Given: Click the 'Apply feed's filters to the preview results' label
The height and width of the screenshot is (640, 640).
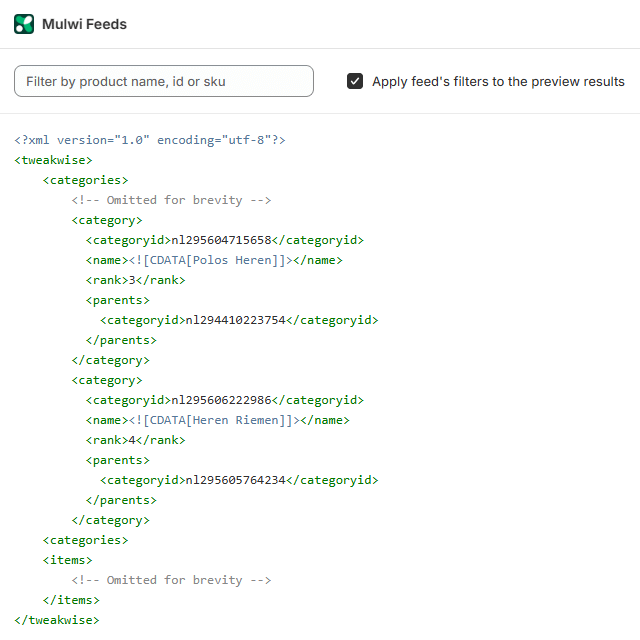Looking at the screenshot, I should click(498, 82).
